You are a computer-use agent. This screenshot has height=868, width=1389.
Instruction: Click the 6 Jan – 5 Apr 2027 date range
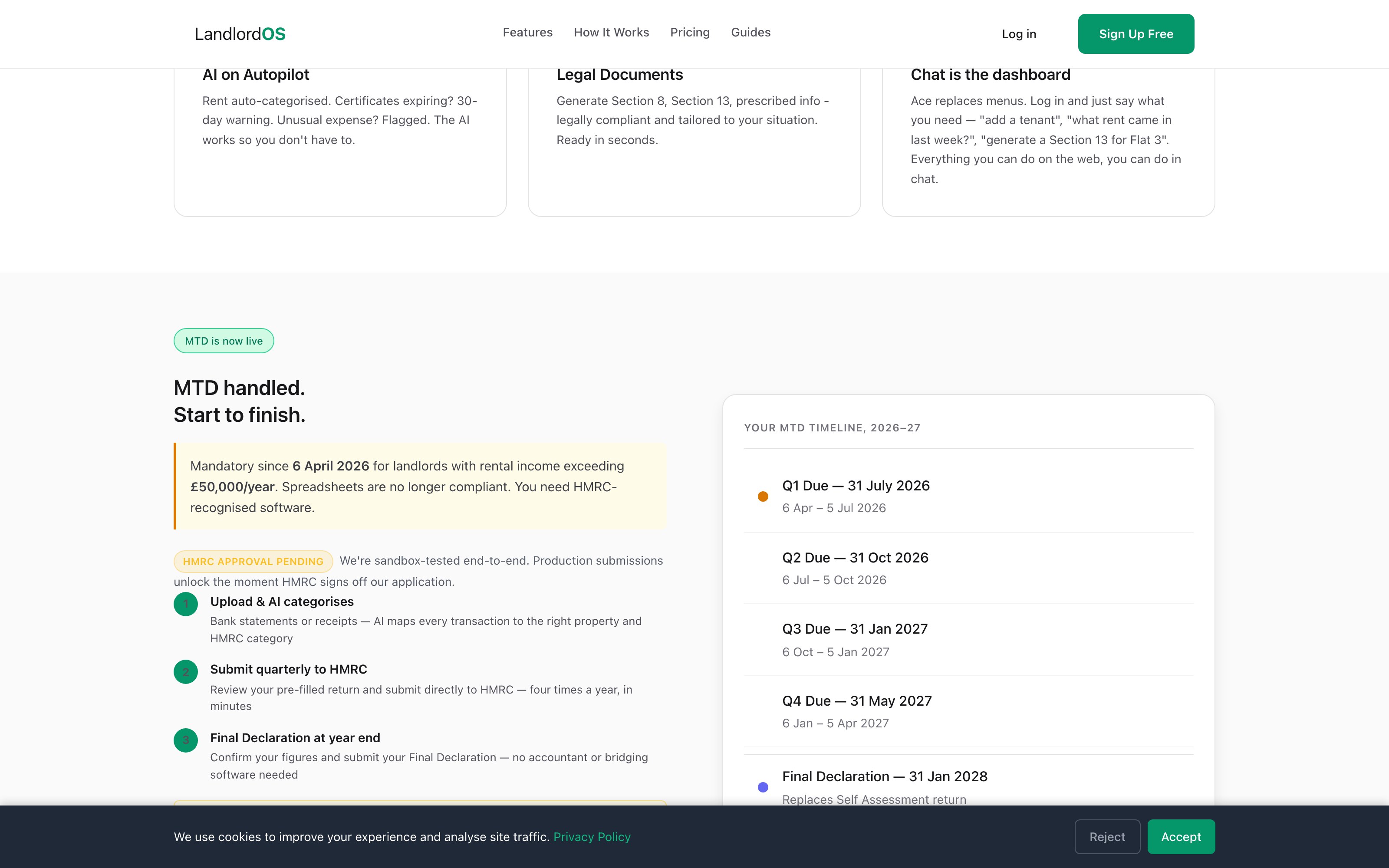point(836,723)
